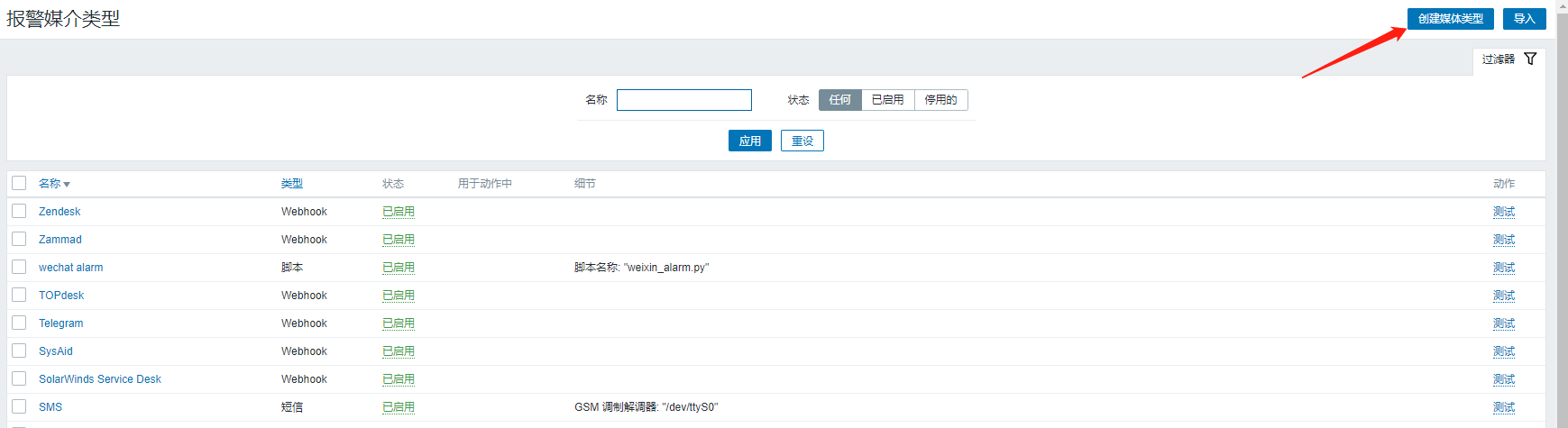Click Test (测试) for Telegram
1568x428 pixels.
coord(1504,323)
